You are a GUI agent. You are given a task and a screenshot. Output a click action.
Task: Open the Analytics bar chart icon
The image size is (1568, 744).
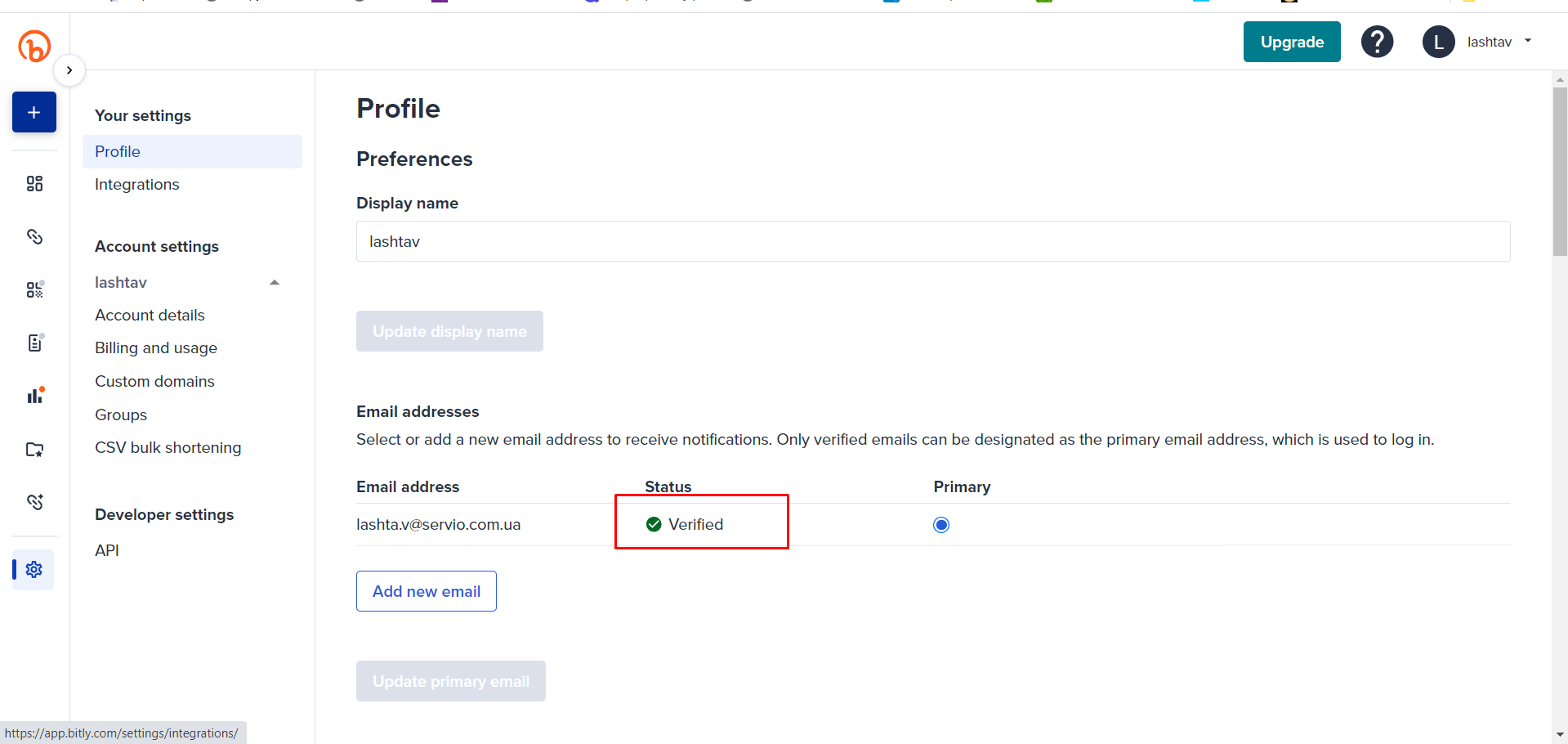(34, 396)
